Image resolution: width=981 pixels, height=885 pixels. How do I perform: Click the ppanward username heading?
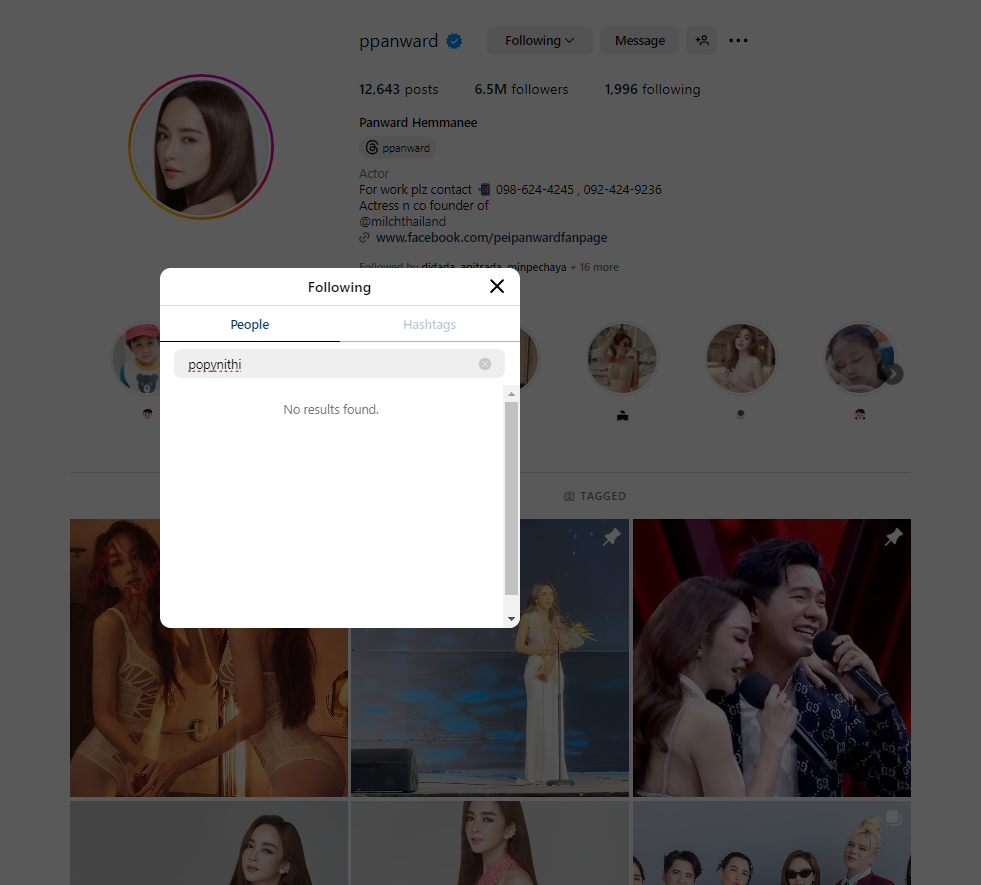point(399,41)
